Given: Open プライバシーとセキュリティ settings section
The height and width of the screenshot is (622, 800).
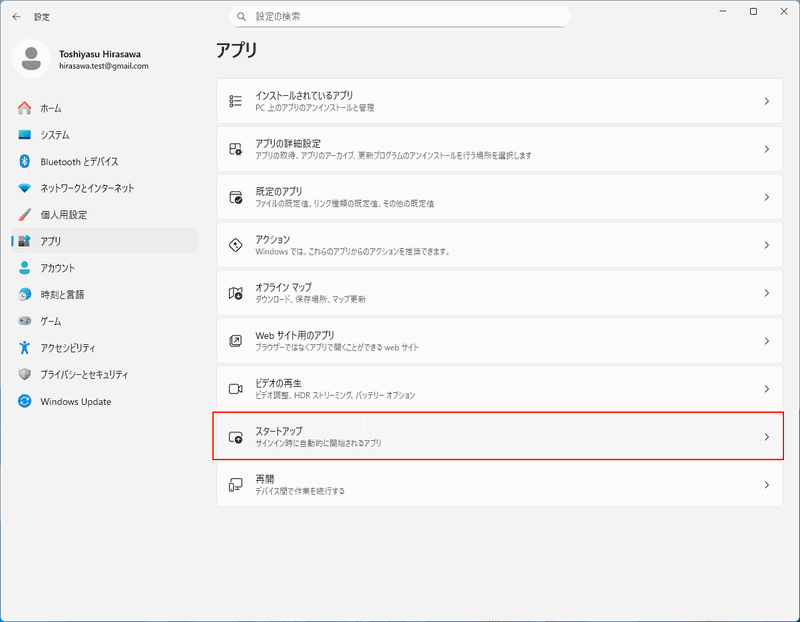Looking at the screenshot, I should tap(84, 374).
